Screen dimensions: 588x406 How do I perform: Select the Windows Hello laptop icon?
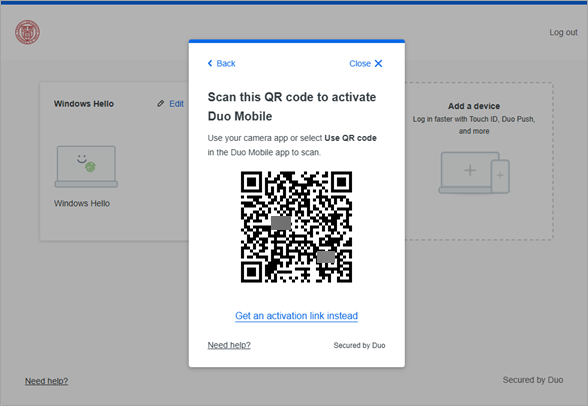click(86, 166)
